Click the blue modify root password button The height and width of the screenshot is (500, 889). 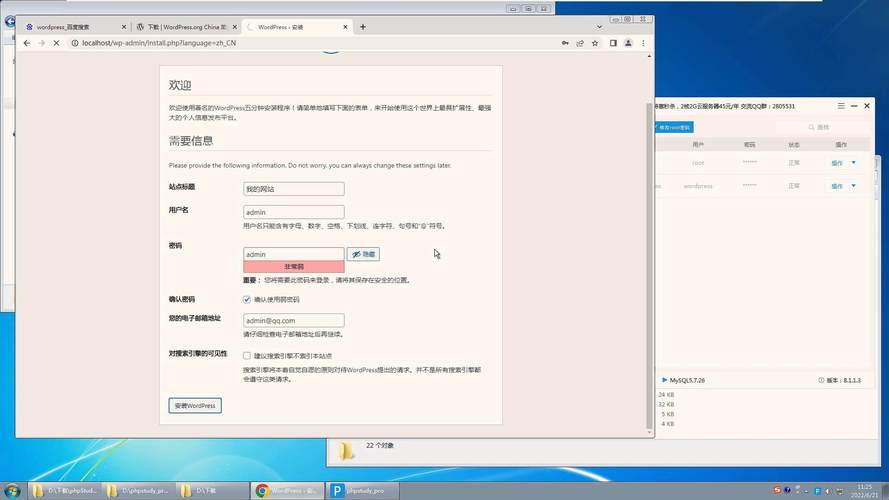(x=674, y=128)
